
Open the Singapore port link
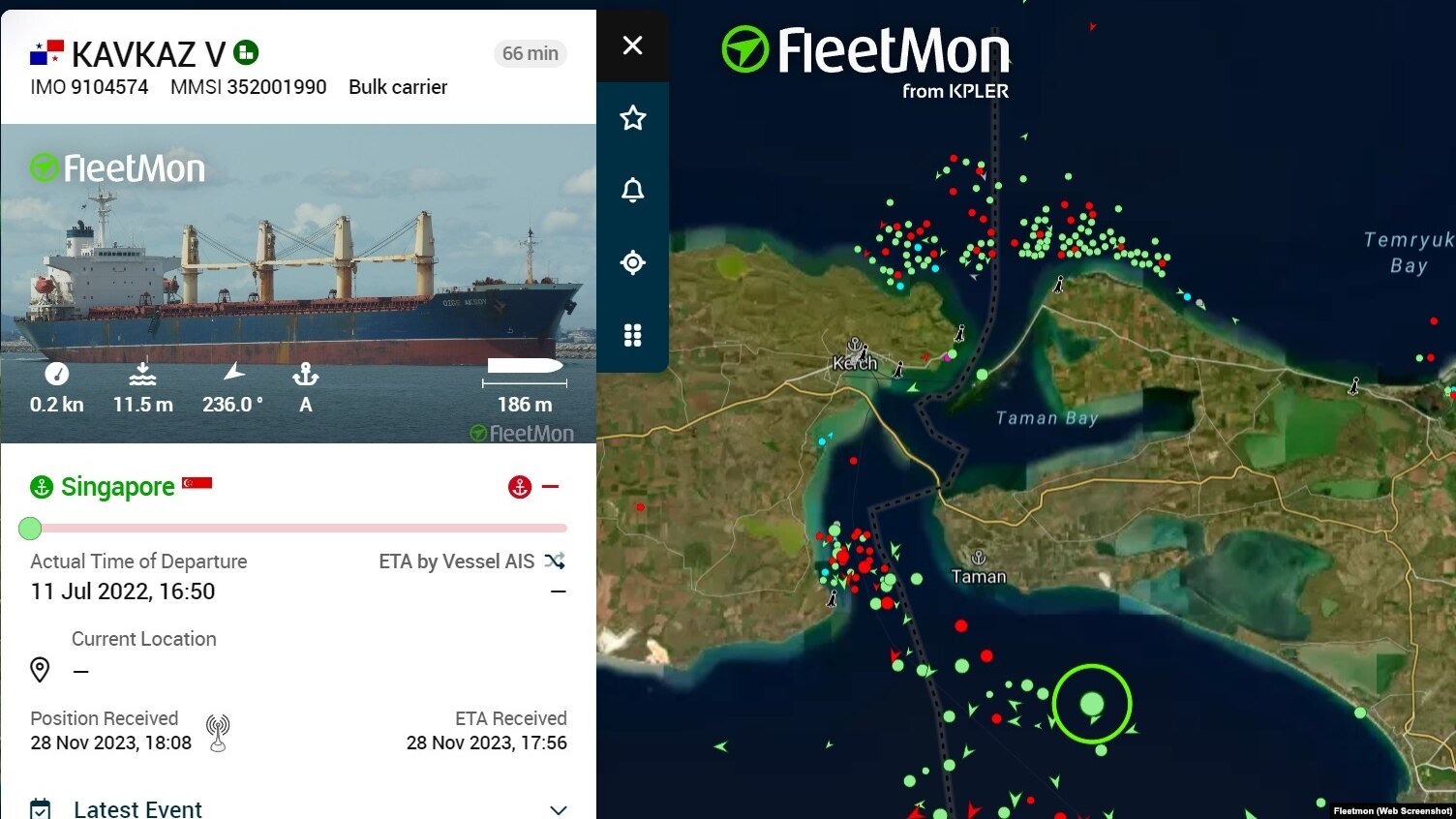[x=118, y=487]
